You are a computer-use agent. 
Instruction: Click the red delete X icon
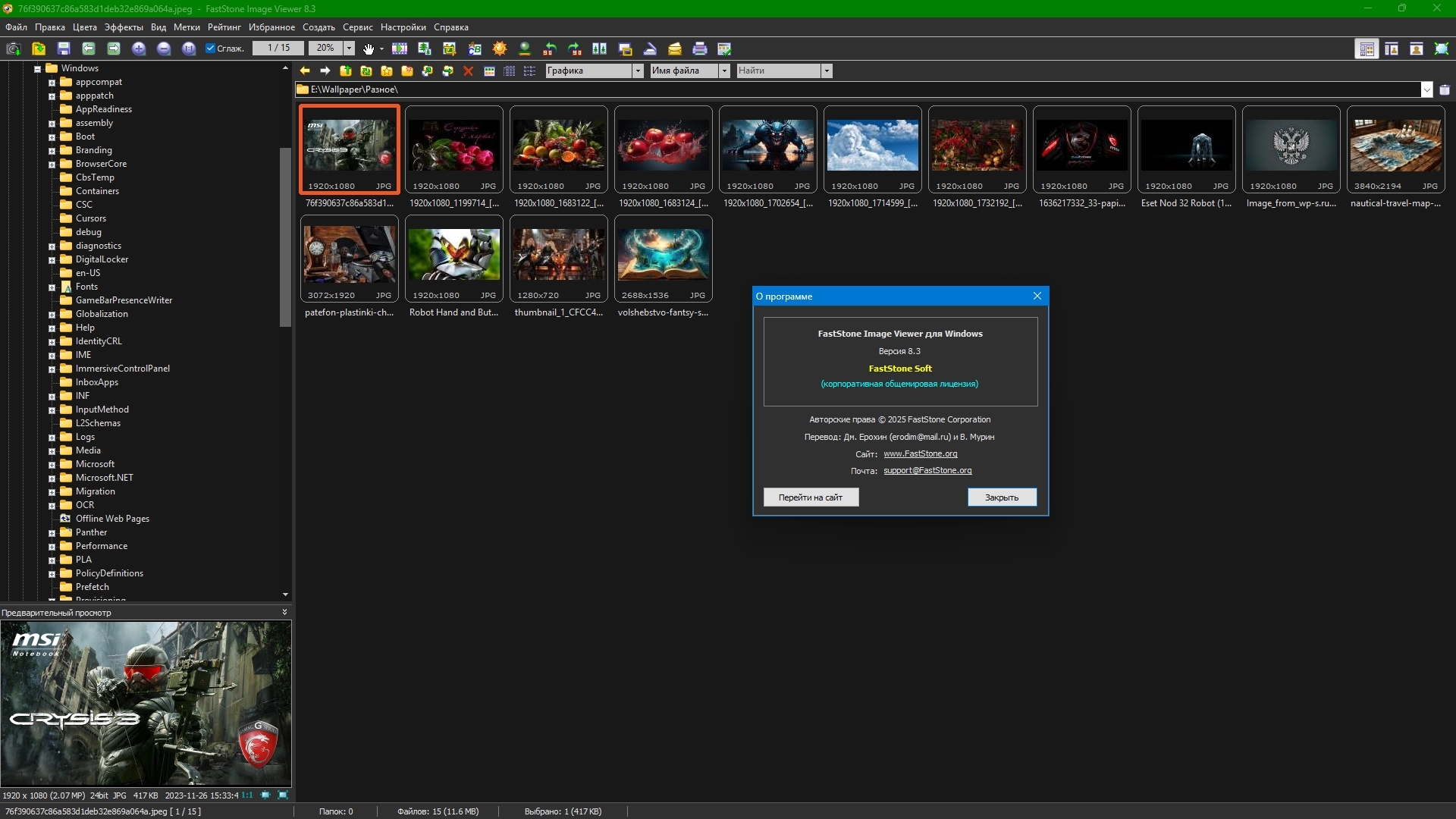[468, 71]
